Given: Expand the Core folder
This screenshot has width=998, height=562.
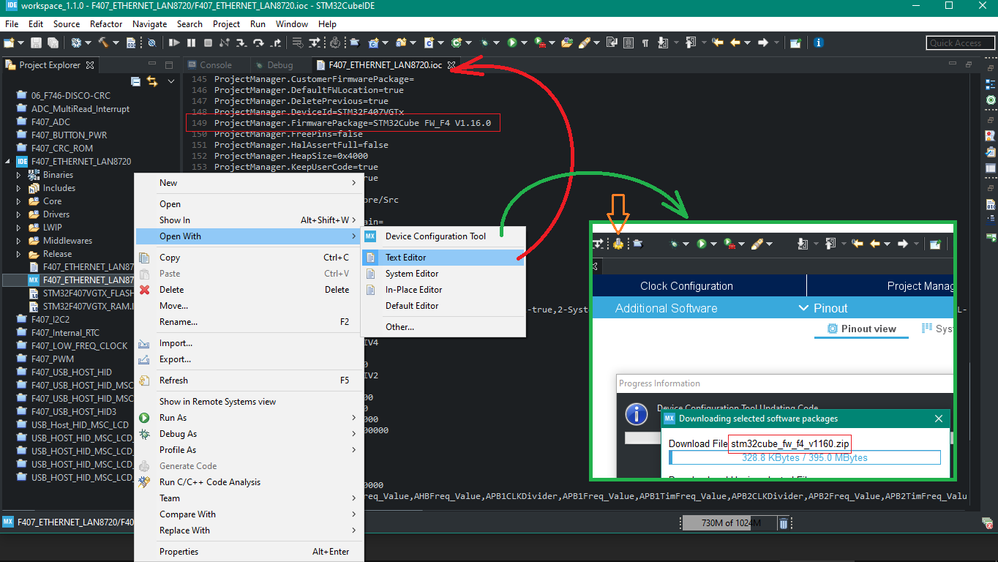Looking at the screenshot, I should (x=18, y=201).
